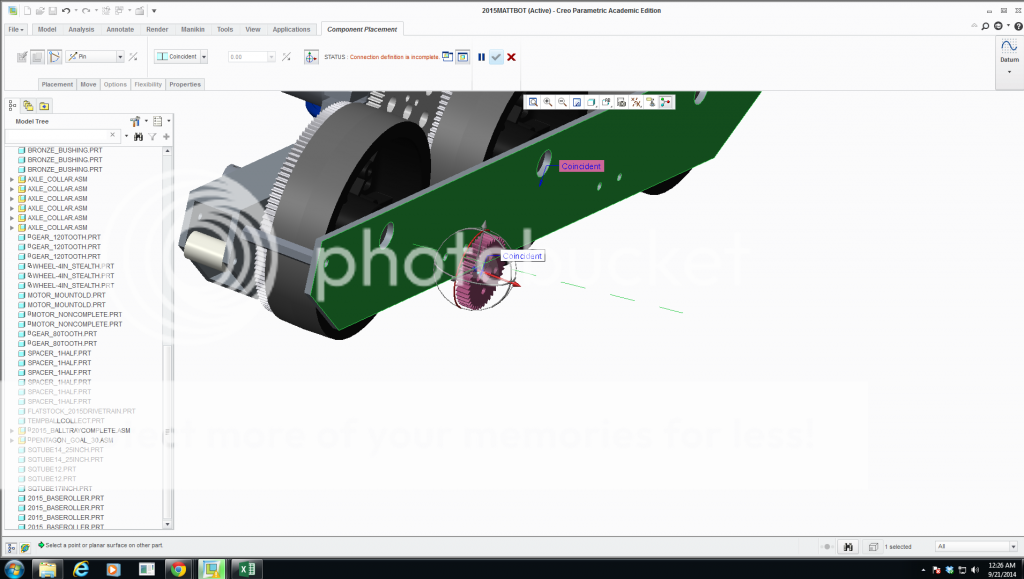The width and height of the screenshot is (1024, 579).
Task: Click the binoculars Find icon in the status bar
Action: click(x=848, y=546)
